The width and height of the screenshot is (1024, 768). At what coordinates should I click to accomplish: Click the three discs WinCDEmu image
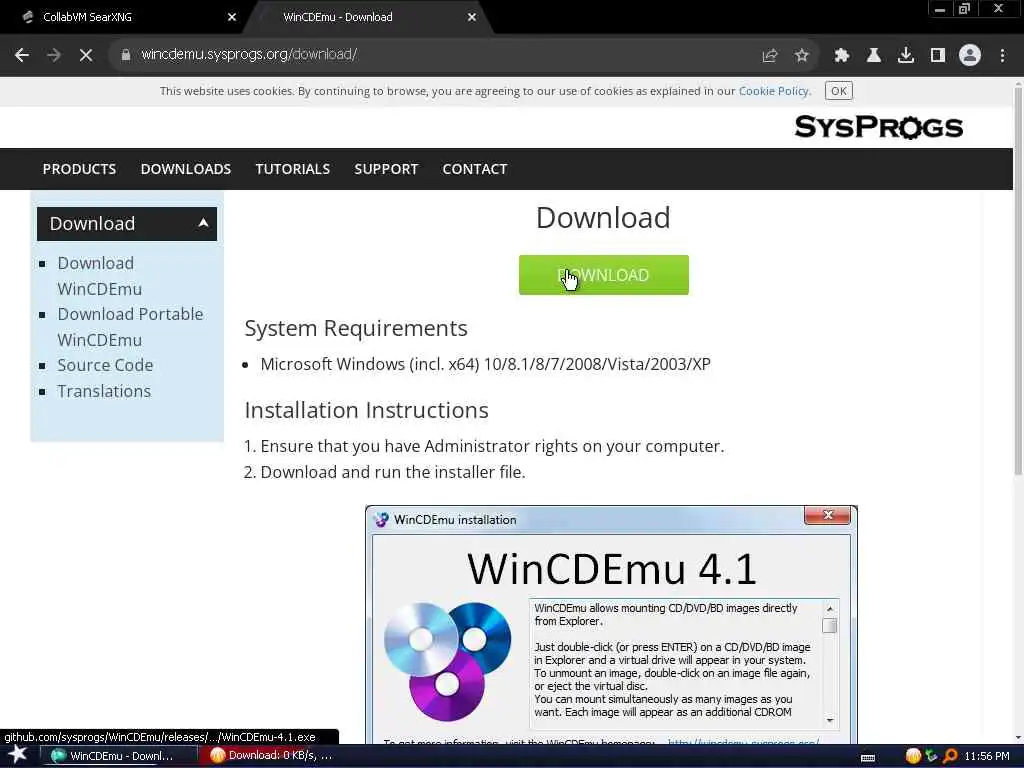coord(447,661)
